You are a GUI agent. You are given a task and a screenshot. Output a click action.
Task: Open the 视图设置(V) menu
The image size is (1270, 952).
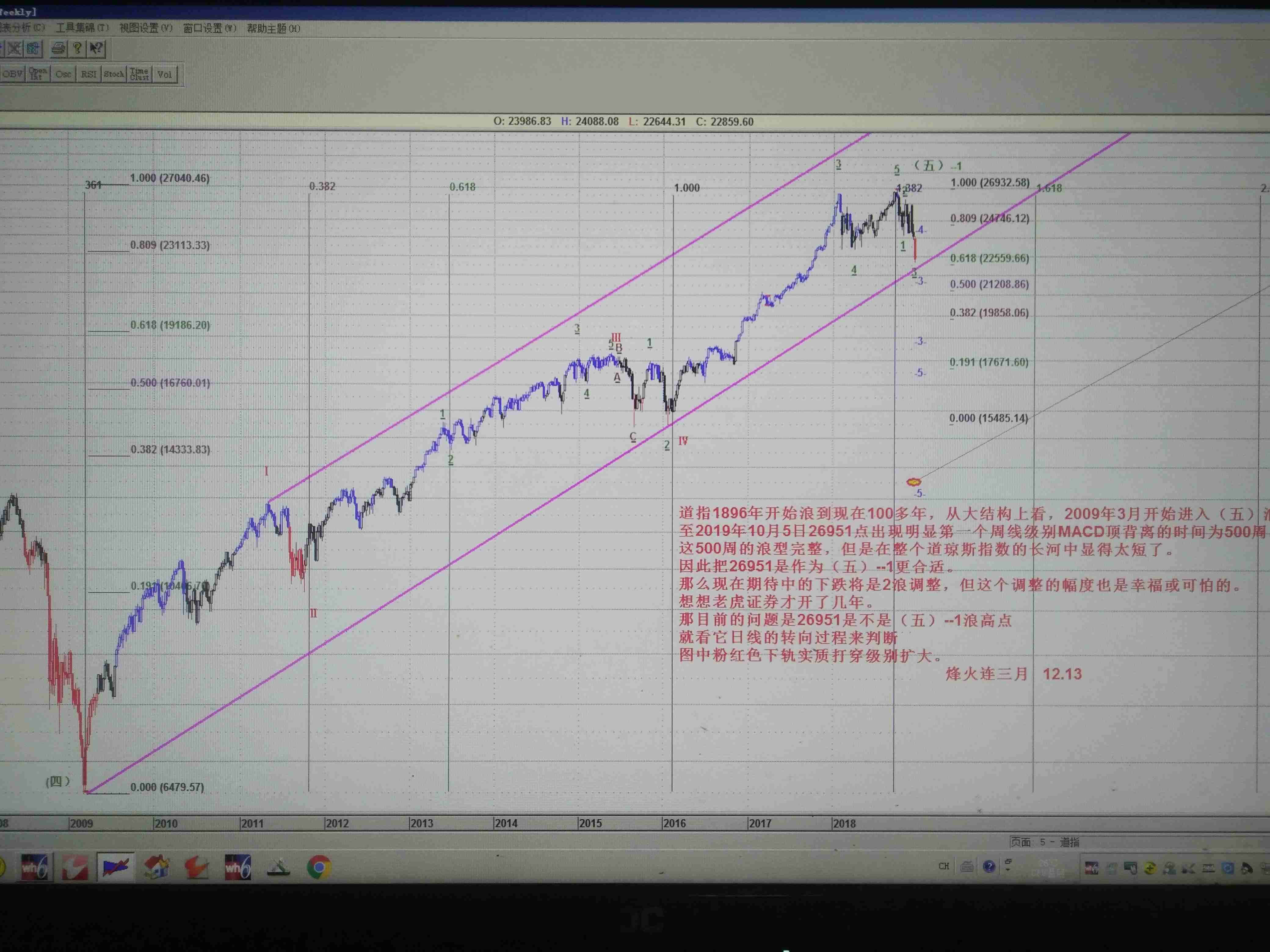pos(146,27)
